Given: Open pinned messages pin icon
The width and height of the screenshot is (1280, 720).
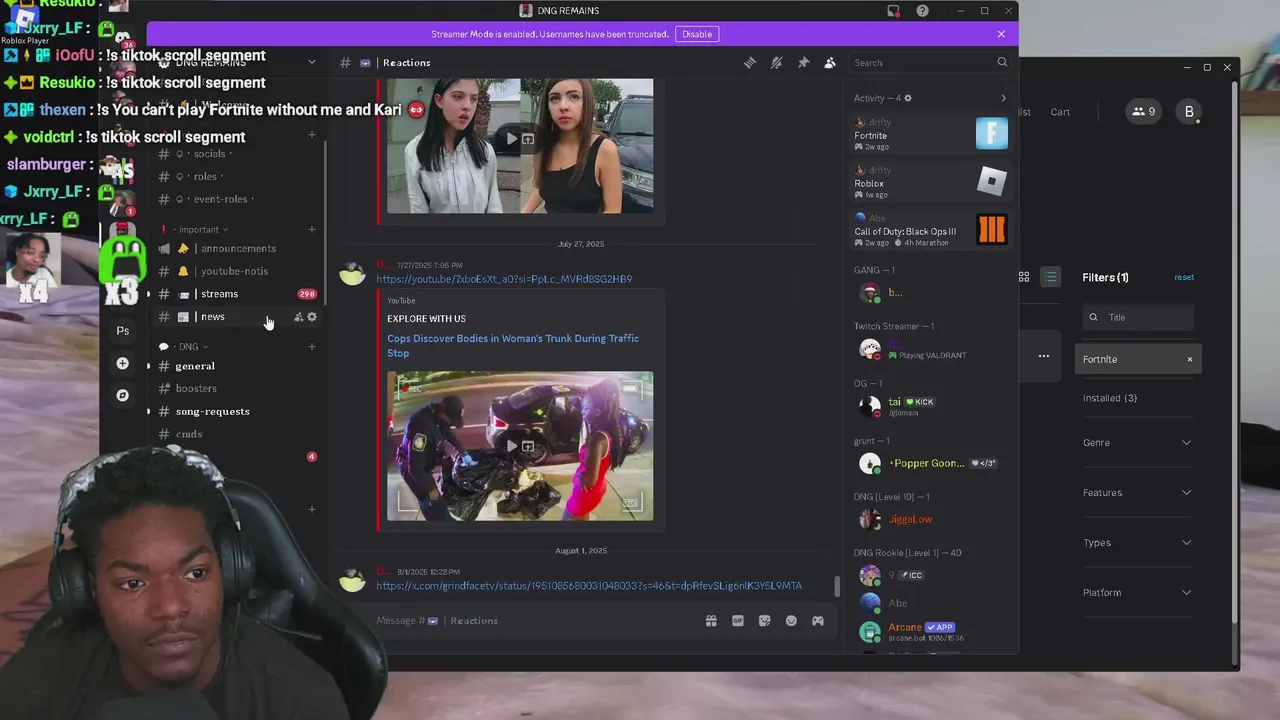Looking at the screenshot, I should click(x=803, y=63).
